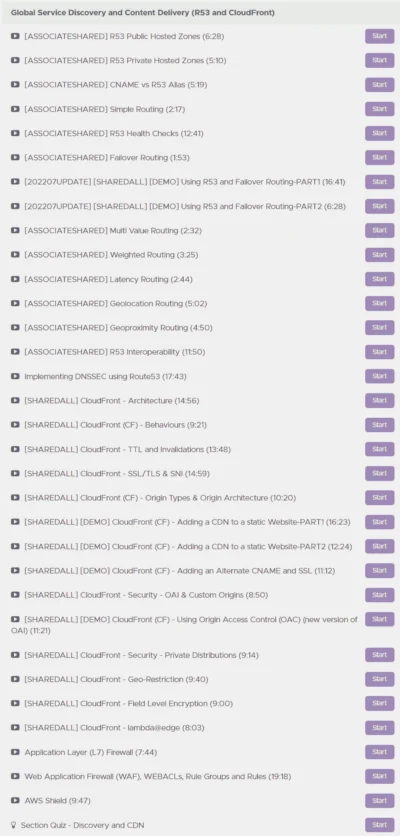Image resolution: width=400 pixels, height=836 pixels.
Task: Start the Failover Routing (1:53) lesson
Action: tap(380, 157)
